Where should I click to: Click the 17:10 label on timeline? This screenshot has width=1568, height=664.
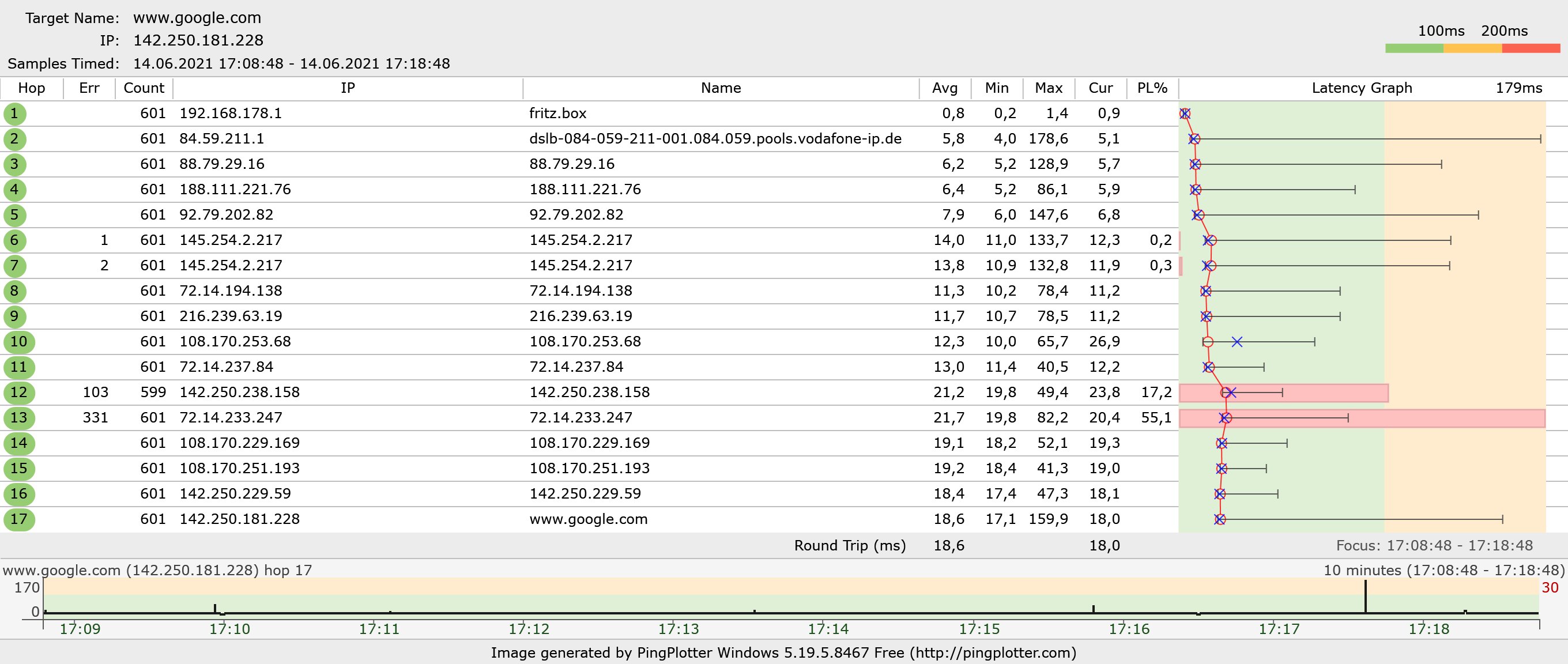pyautogui.click(x=229, y=629)
